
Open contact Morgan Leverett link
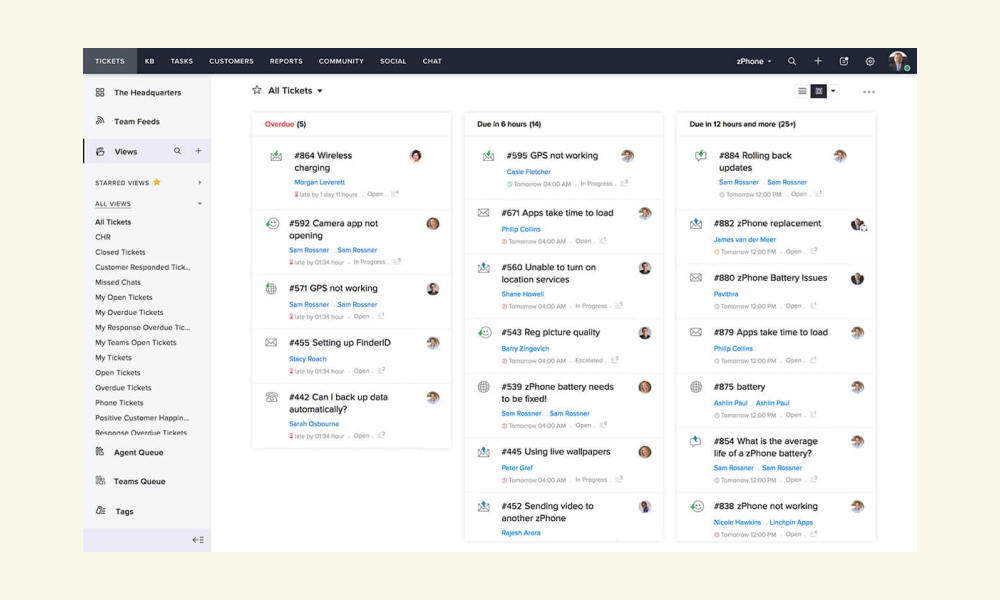coord(320,182)
